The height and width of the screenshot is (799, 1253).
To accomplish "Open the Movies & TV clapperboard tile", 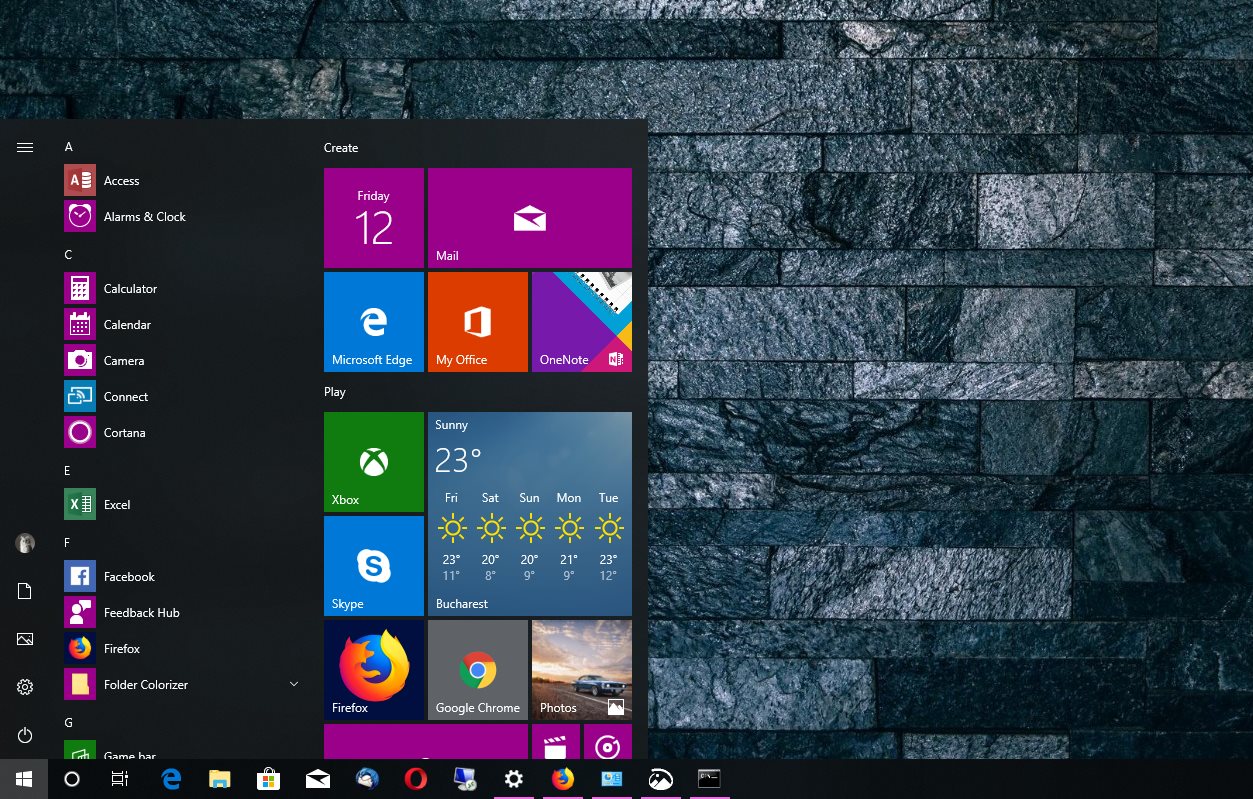I will point(556,742).
